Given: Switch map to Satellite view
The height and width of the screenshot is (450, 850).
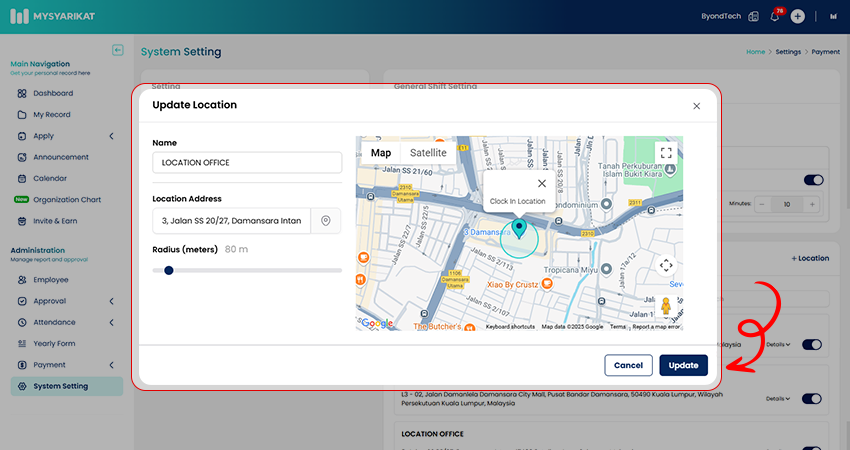Looking at the screenshot, I should click(x=428, y=153).
